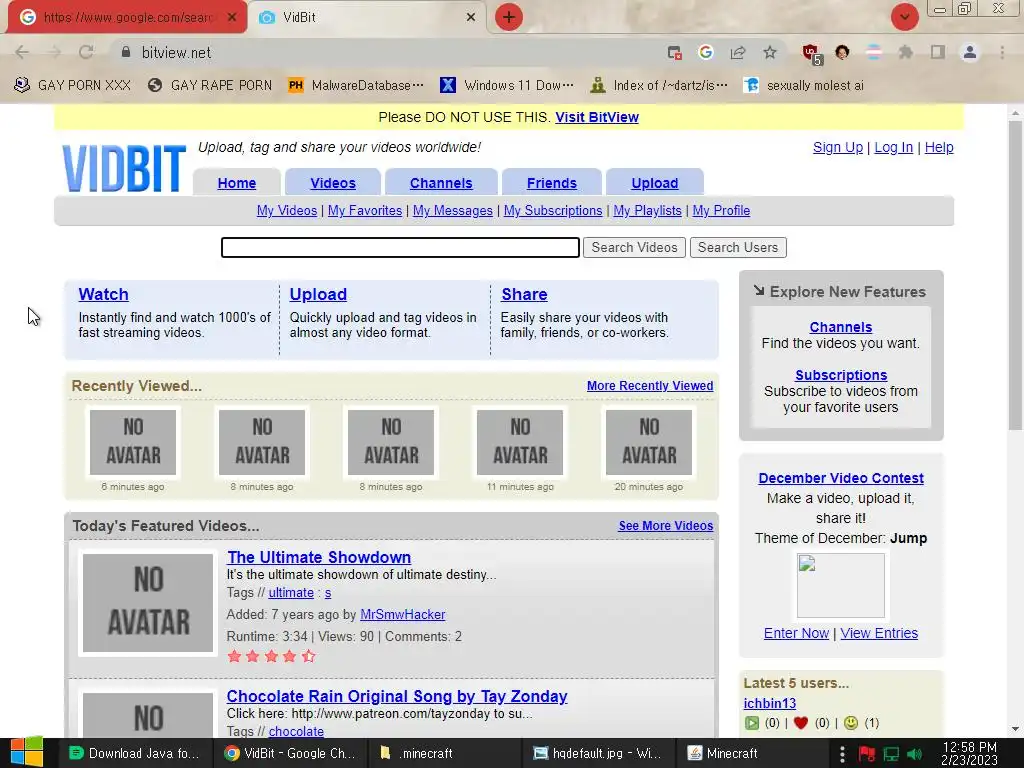
Task: Open the tab search chevron in the tab strip
Action: pos(904,17)
